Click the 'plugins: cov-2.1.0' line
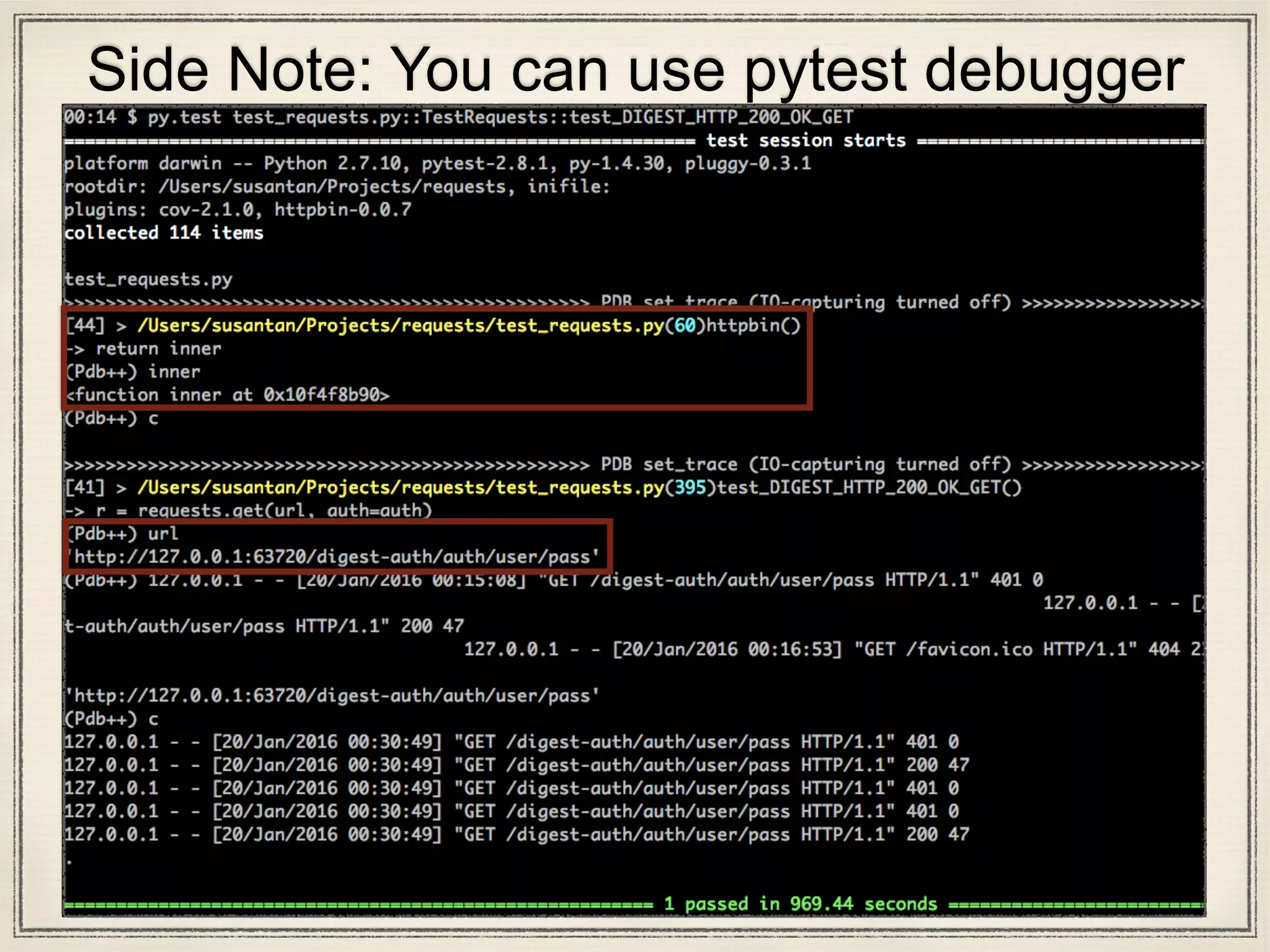Viewport: 1270px width, 952px height. pos(238,209)
